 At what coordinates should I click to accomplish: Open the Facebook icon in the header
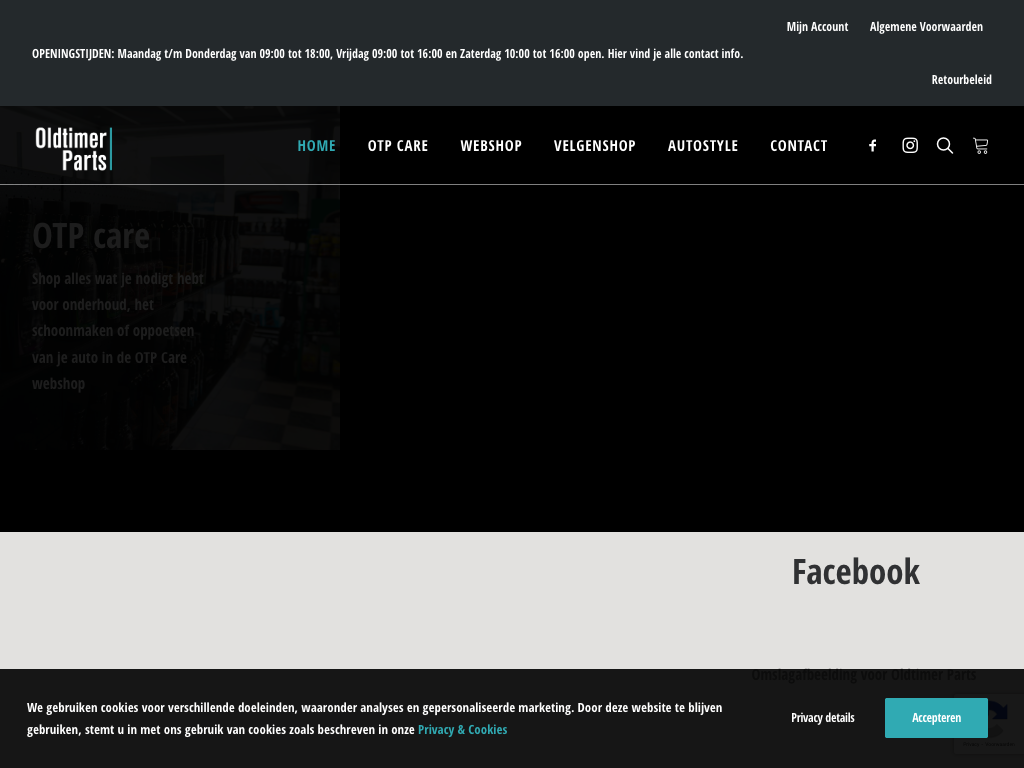coord(872,146)
